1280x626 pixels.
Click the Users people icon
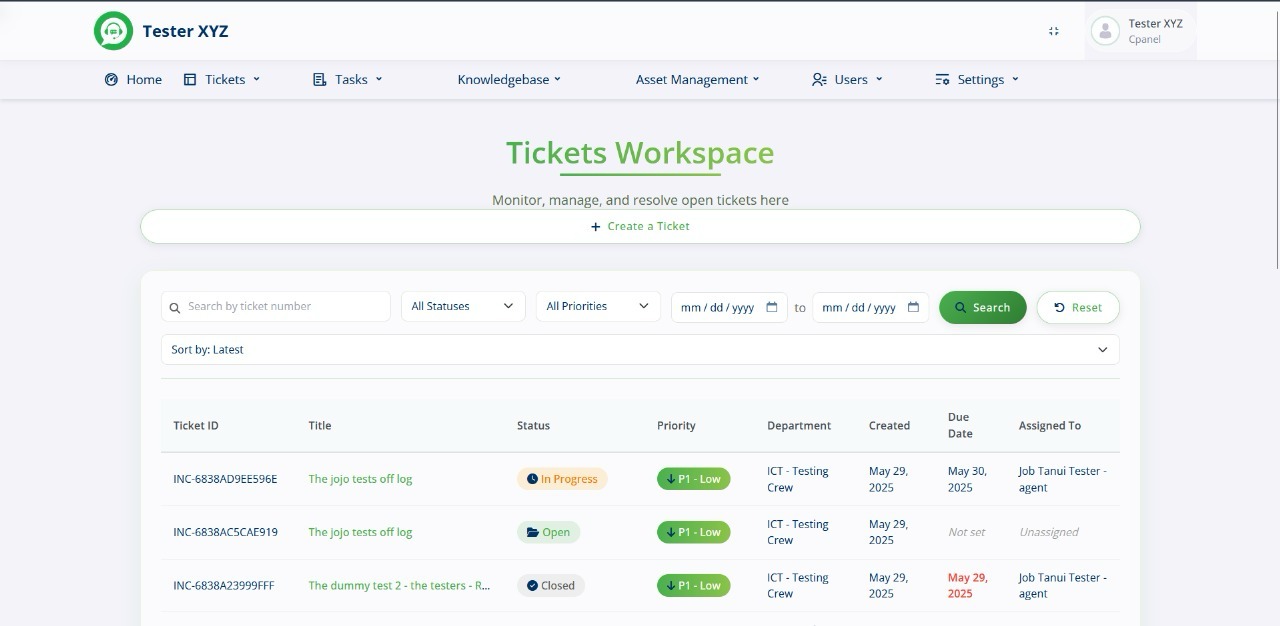(820, 79)
